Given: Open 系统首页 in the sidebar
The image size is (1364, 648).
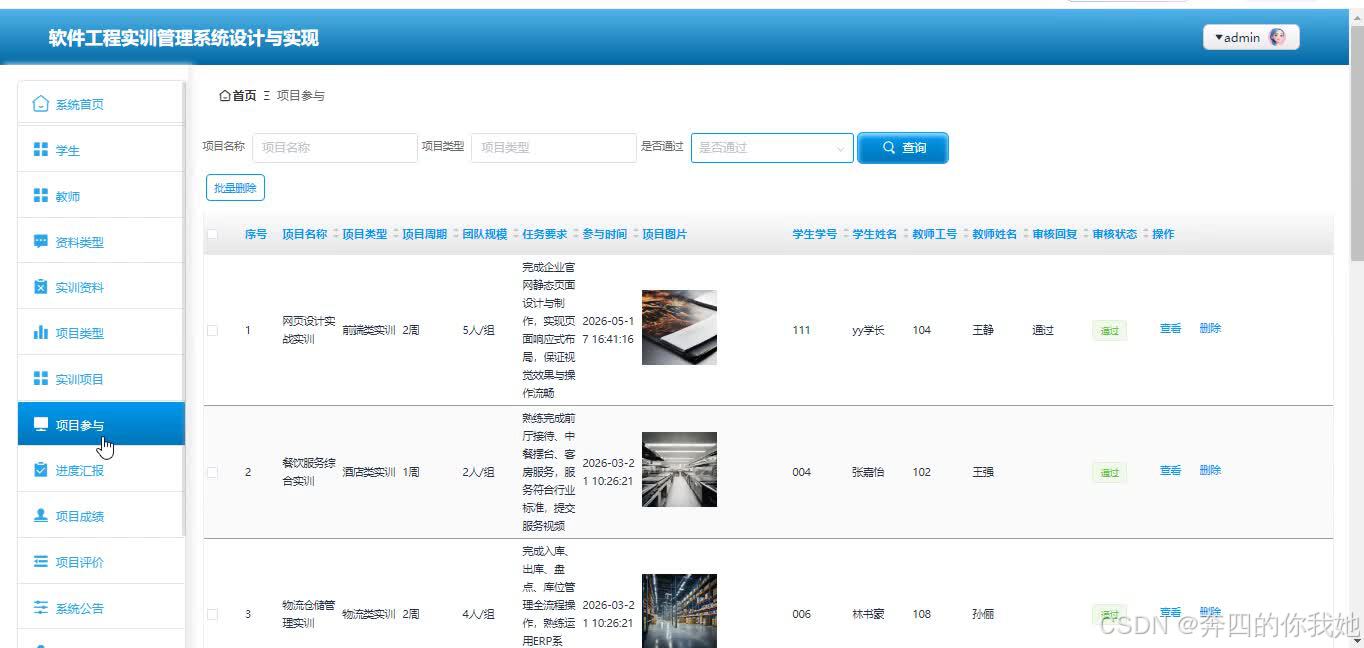Looking at the screenshot, I should [101, 104].
